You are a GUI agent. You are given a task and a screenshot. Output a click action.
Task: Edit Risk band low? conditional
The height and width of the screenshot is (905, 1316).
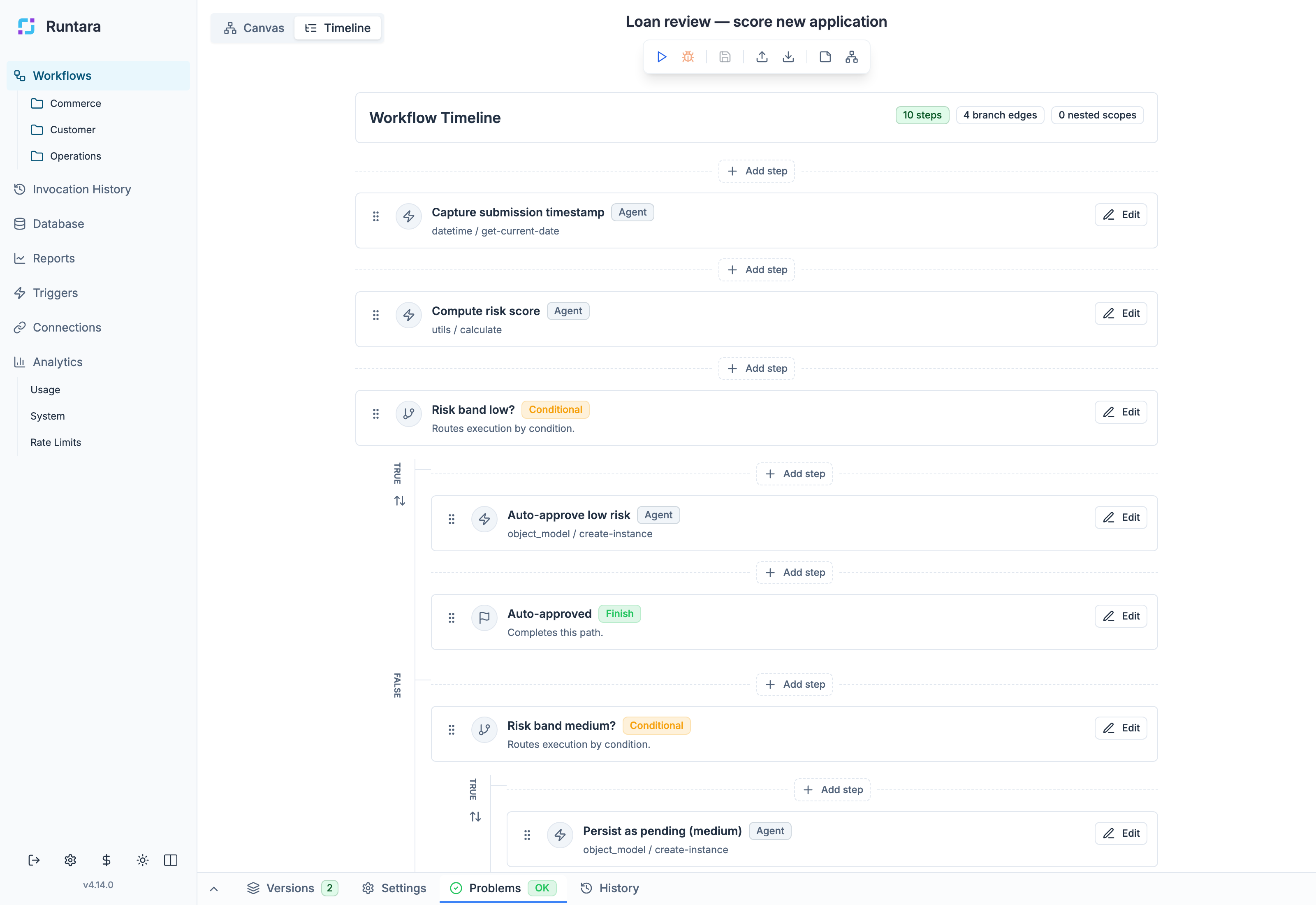[1121, 412]
